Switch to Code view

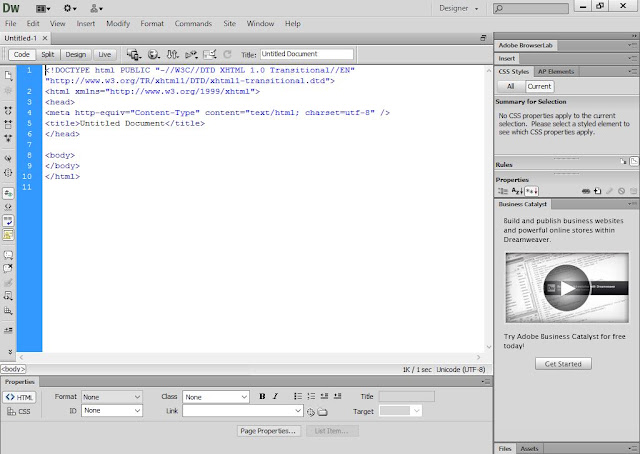[x=22, y=54]
